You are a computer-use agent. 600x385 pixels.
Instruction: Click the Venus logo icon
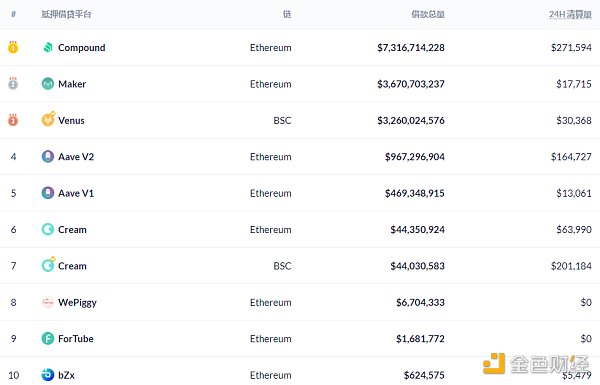coord(48,119)
